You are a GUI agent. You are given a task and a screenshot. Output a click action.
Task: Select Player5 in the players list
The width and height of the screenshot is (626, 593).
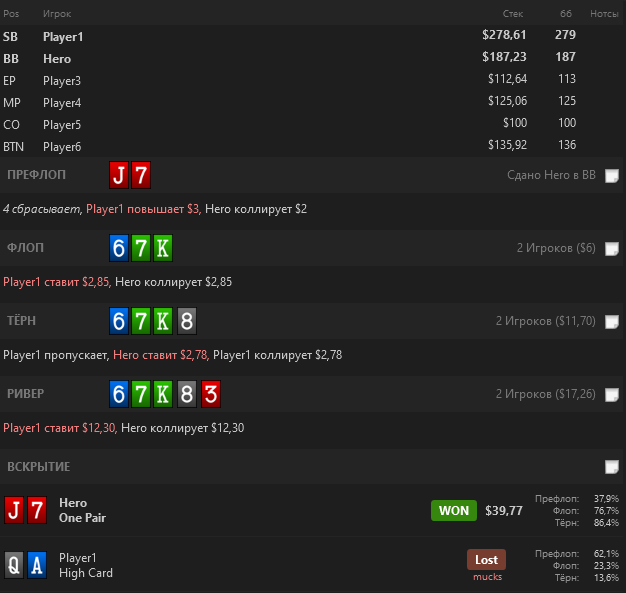(62, 125)
